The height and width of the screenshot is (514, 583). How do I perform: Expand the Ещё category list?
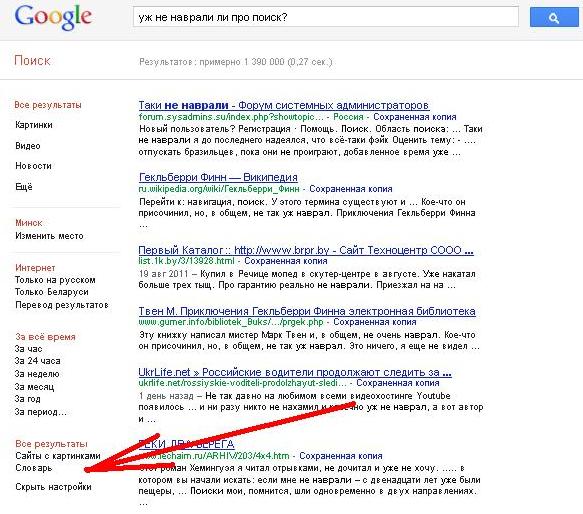tap(24, 187)
